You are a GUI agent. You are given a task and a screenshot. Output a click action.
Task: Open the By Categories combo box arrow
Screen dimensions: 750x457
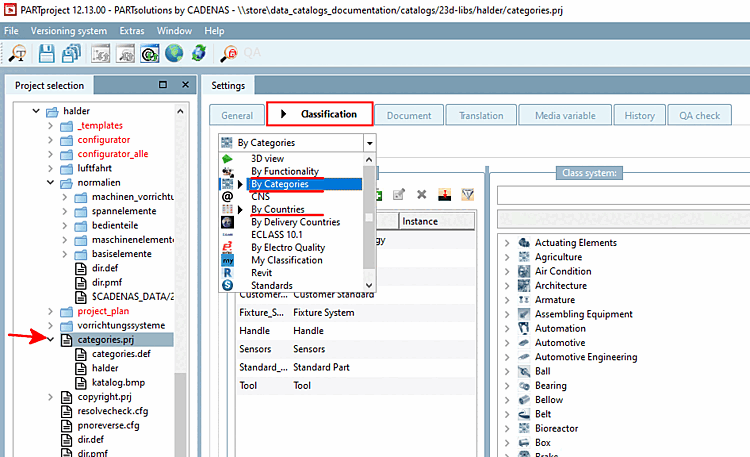click(370, 143)
